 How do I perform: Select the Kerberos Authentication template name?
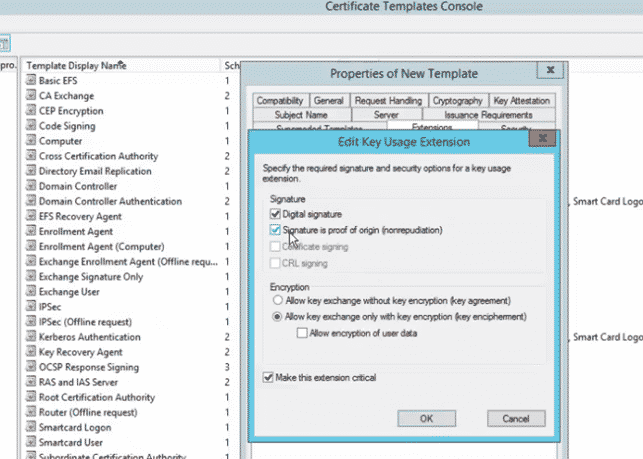90,337
